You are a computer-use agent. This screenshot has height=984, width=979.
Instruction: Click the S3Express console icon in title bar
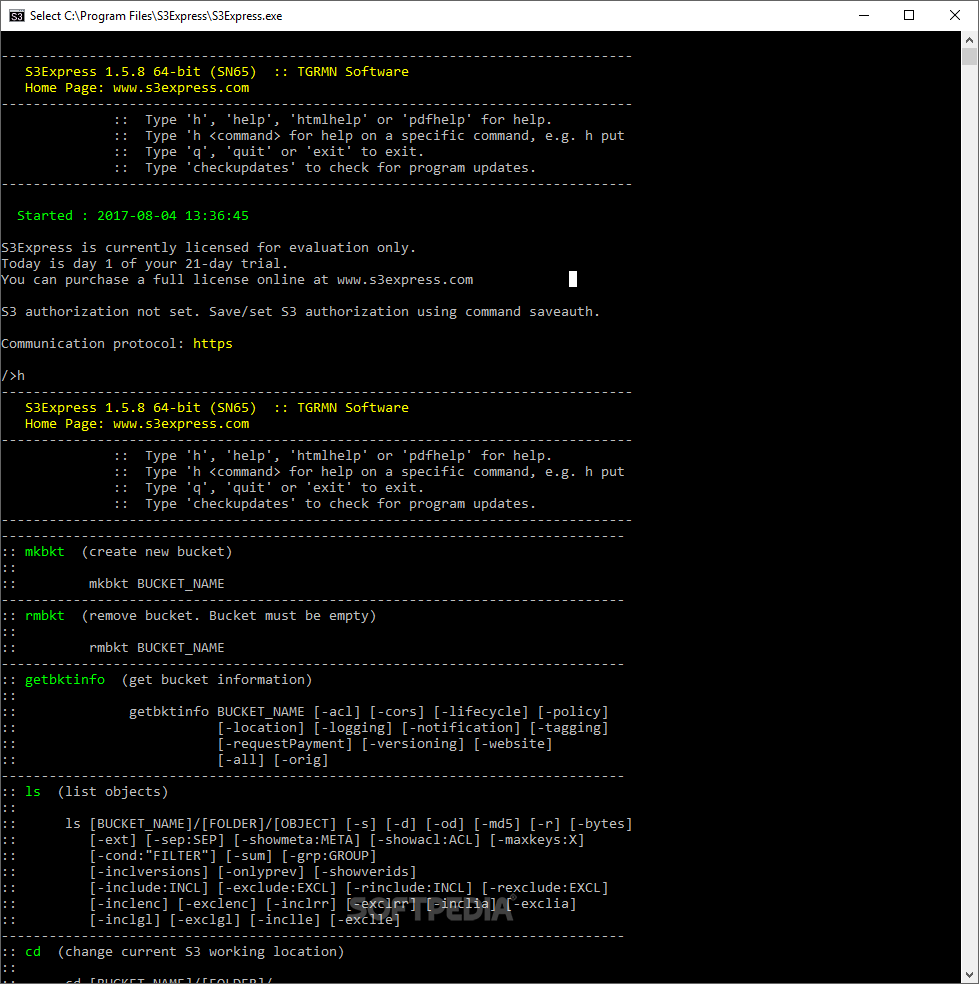click(x=16, y=16)
